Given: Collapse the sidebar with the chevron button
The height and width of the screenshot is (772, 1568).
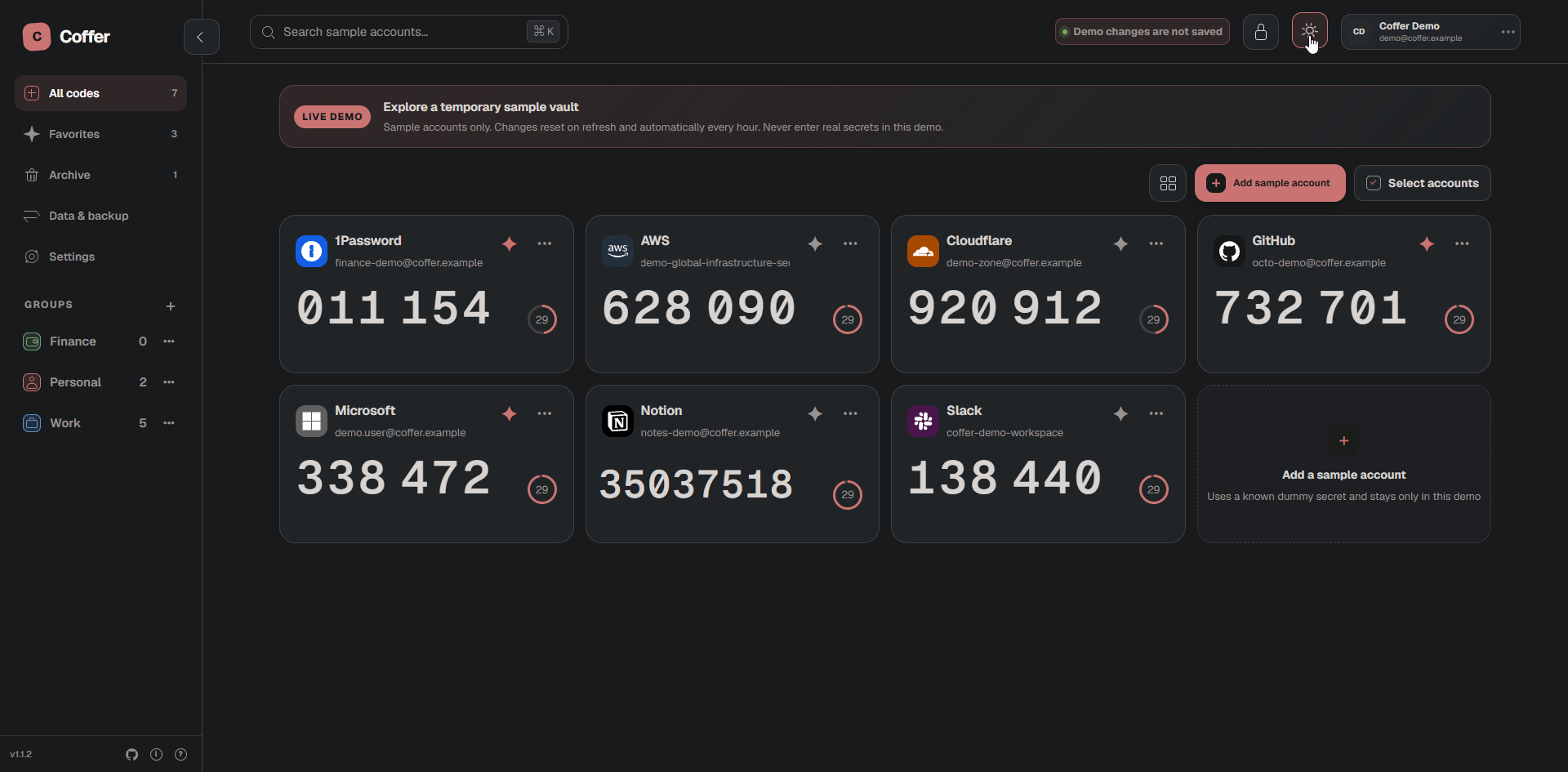Looking at the screenshot, I should click(x=201, y=37).
